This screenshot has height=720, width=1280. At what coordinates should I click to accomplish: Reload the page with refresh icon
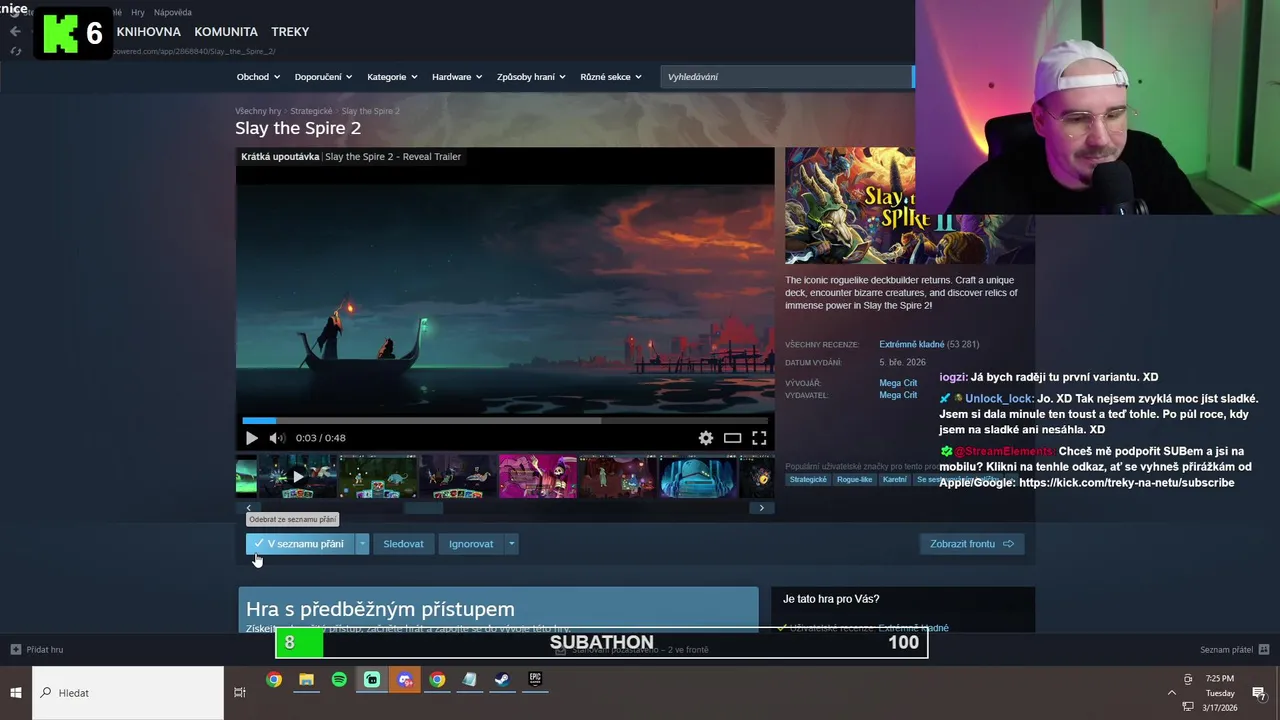(15, 51)
